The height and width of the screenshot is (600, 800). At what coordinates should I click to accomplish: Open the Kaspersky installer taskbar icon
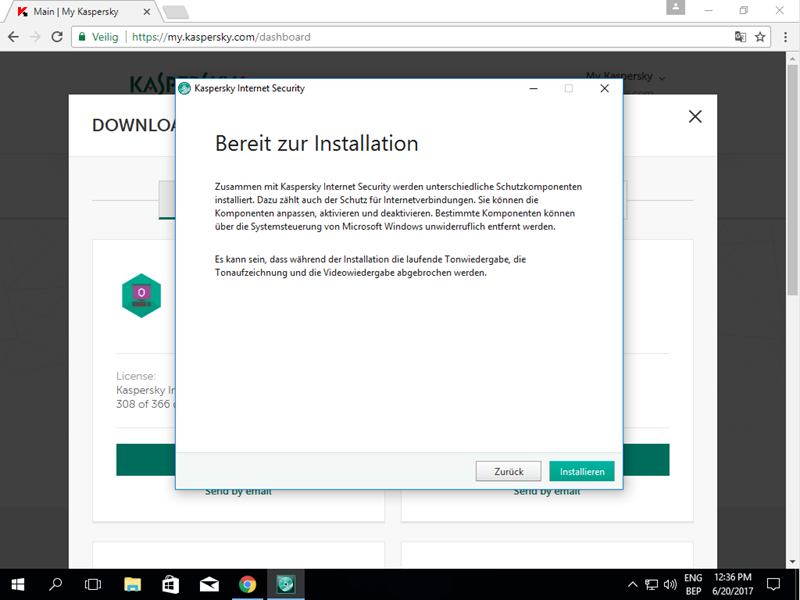(286, 584)
